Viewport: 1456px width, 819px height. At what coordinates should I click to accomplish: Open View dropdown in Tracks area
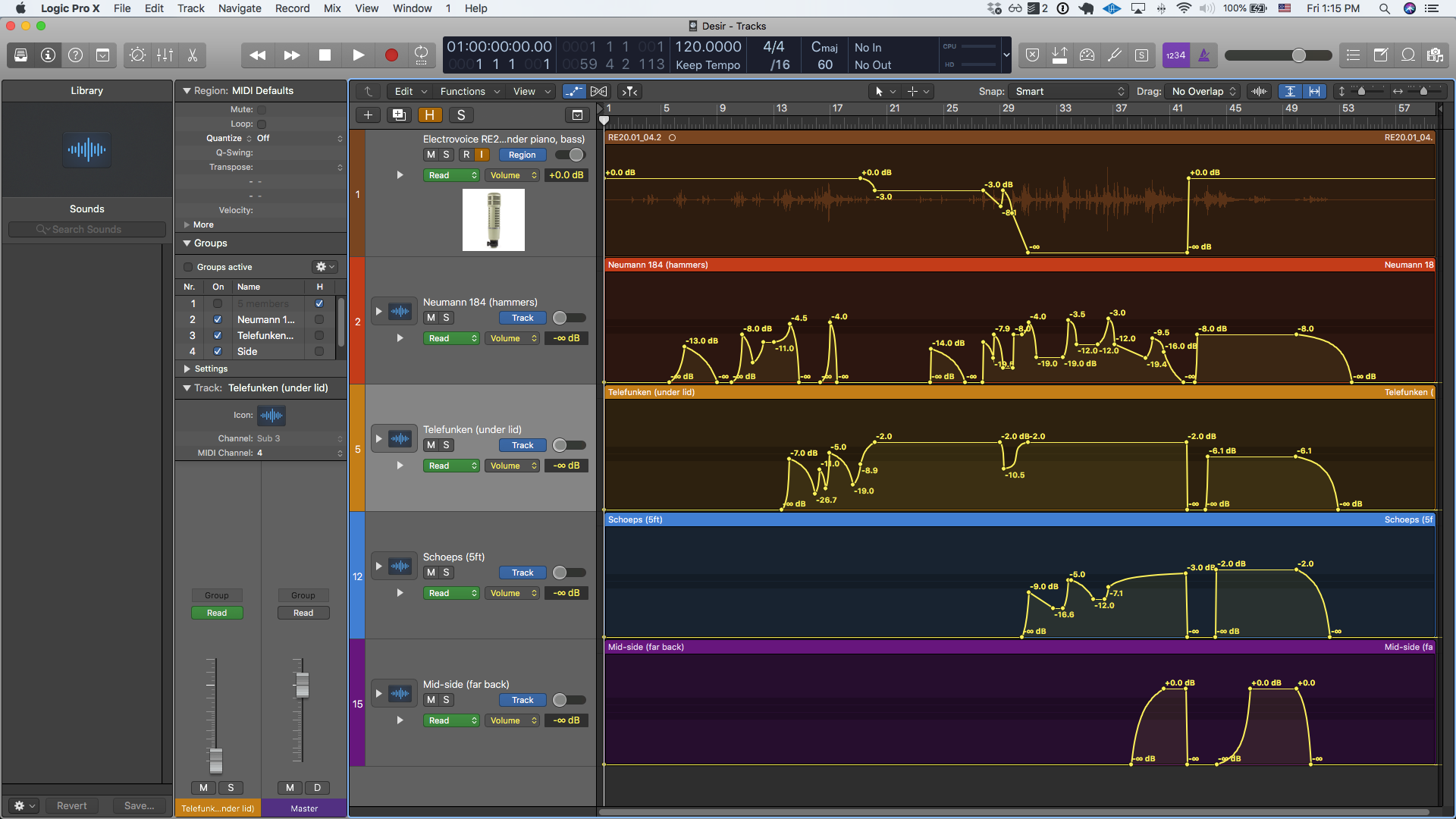click(532, 92)
